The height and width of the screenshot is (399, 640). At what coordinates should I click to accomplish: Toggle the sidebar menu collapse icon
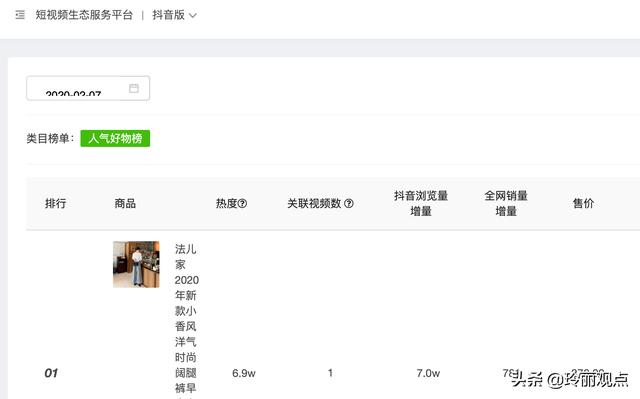tap(20, 15)
